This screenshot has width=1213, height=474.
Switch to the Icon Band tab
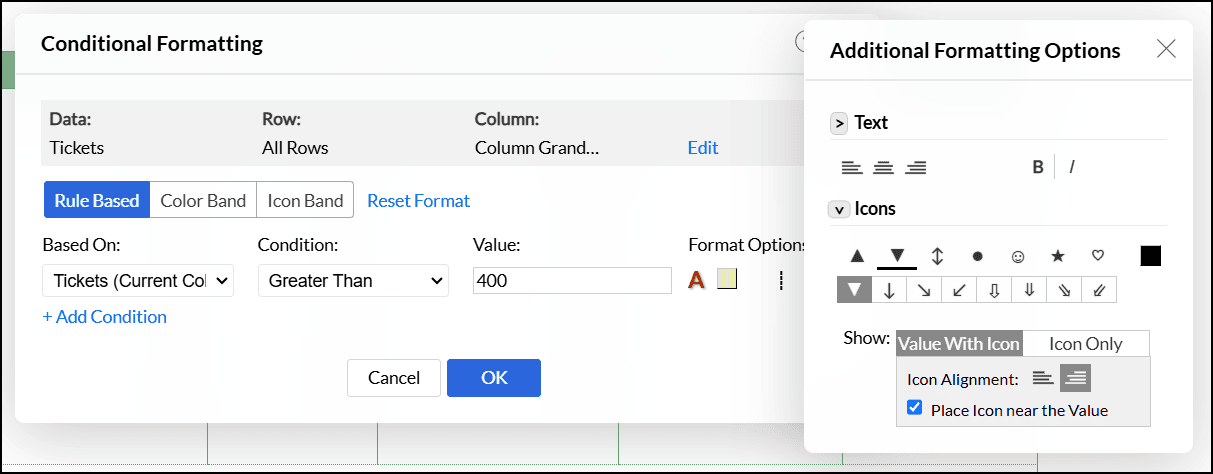click(x=305, y=200)
